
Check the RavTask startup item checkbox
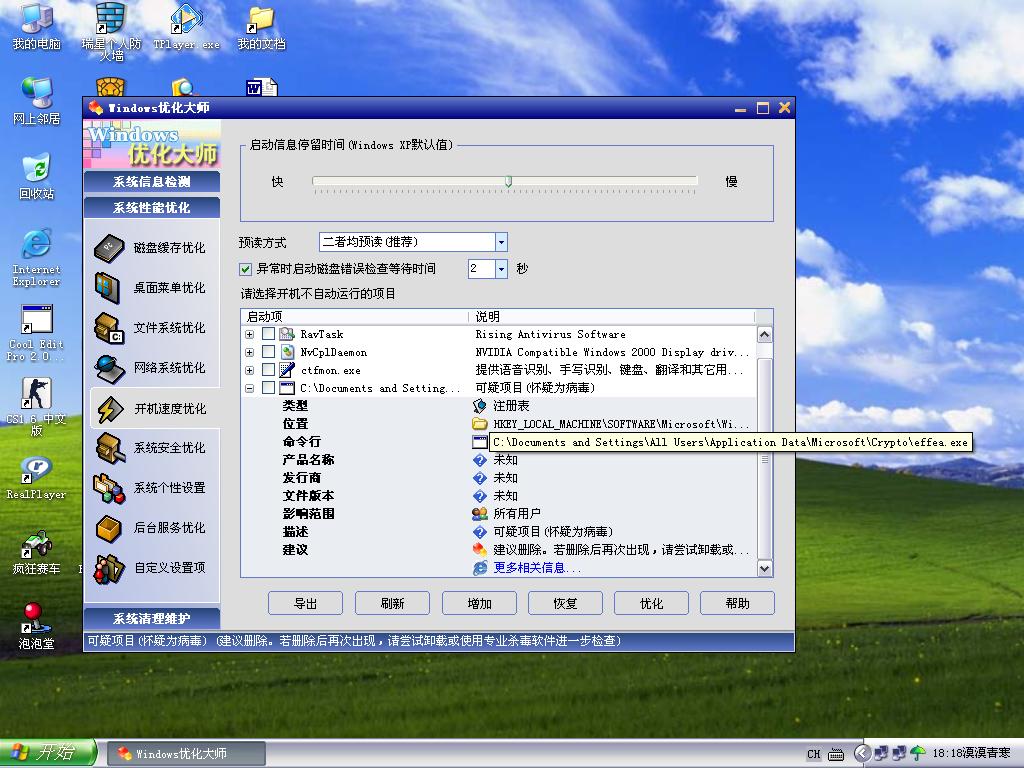pos(268,334)
